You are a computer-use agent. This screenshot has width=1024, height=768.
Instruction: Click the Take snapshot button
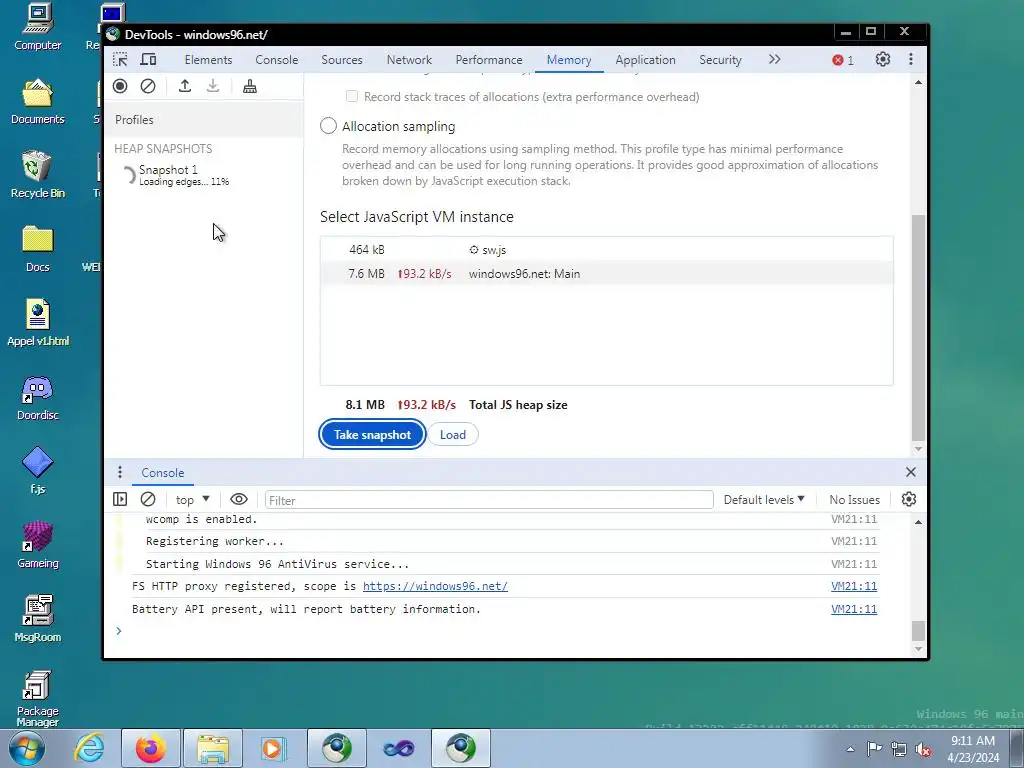point(372,434)
